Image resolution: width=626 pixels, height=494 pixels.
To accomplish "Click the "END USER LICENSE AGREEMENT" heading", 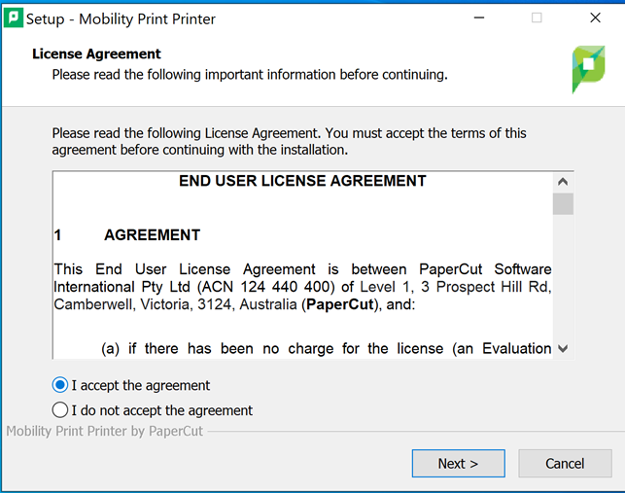I will [302, 181].
